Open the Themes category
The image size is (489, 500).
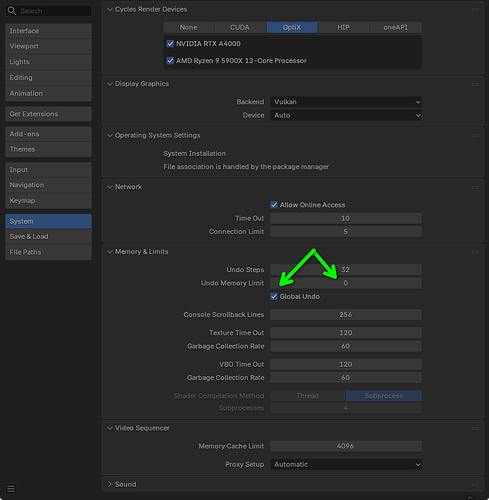[48, 149]
